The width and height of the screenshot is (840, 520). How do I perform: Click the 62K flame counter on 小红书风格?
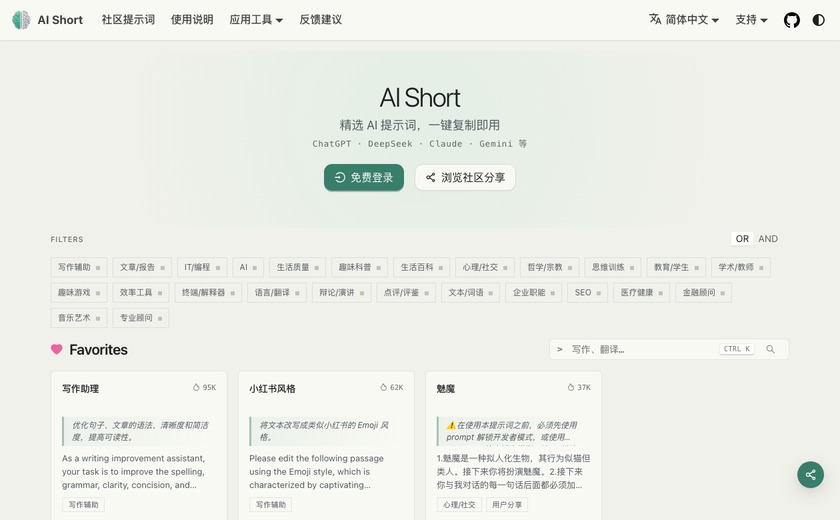click(392, 387)
